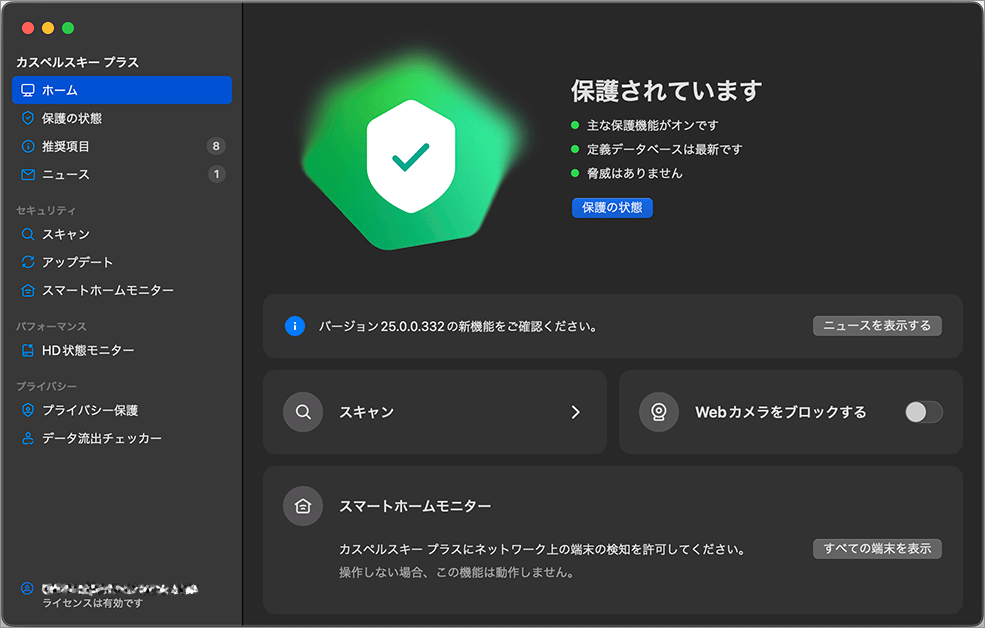Viewport: 985px width, 628px height.
Task: Click the 保護されています heading
Action: pos(667,90)
